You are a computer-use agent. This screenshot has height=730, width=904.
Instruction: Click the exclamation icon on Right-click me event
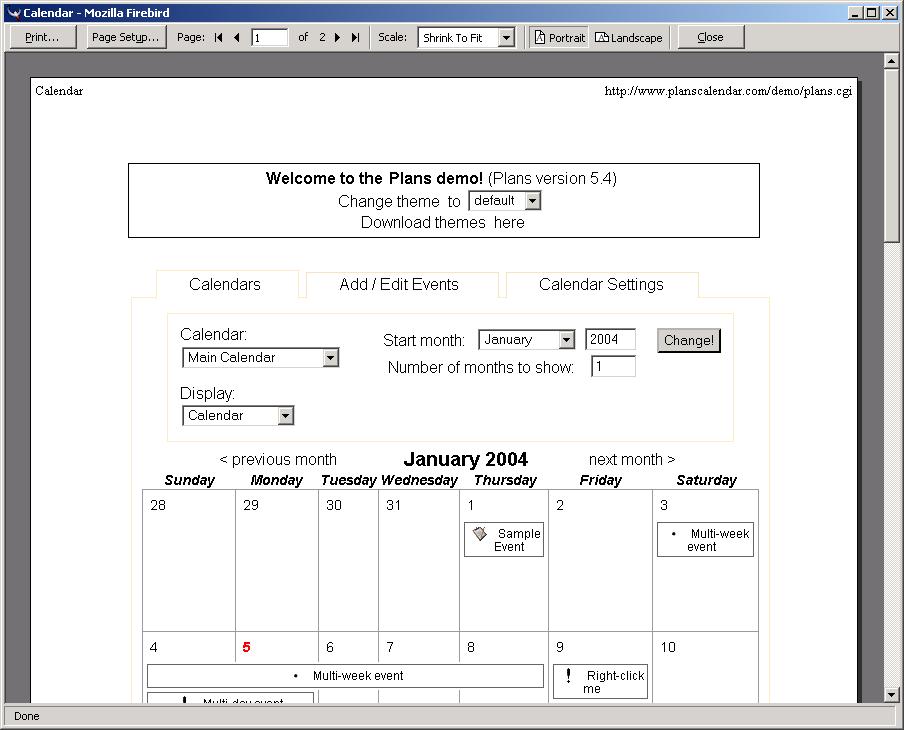(568, 675)
